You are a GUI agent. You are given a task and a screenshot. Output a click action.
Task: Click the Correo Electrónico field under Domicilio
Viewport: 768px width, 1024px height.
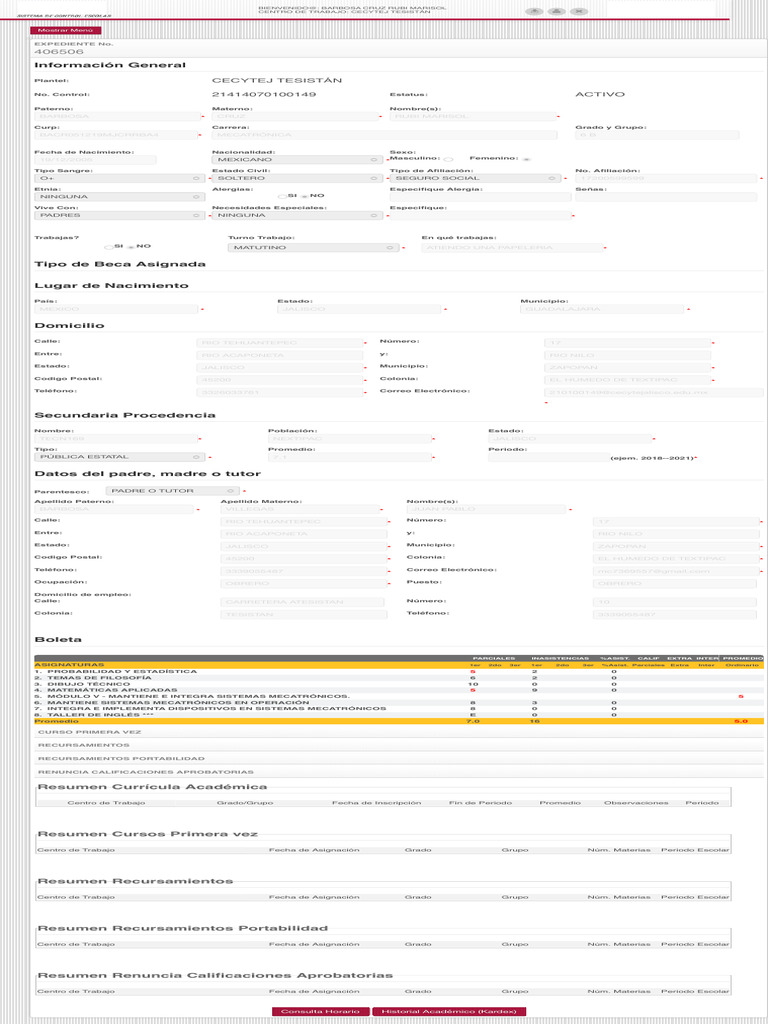654,392
